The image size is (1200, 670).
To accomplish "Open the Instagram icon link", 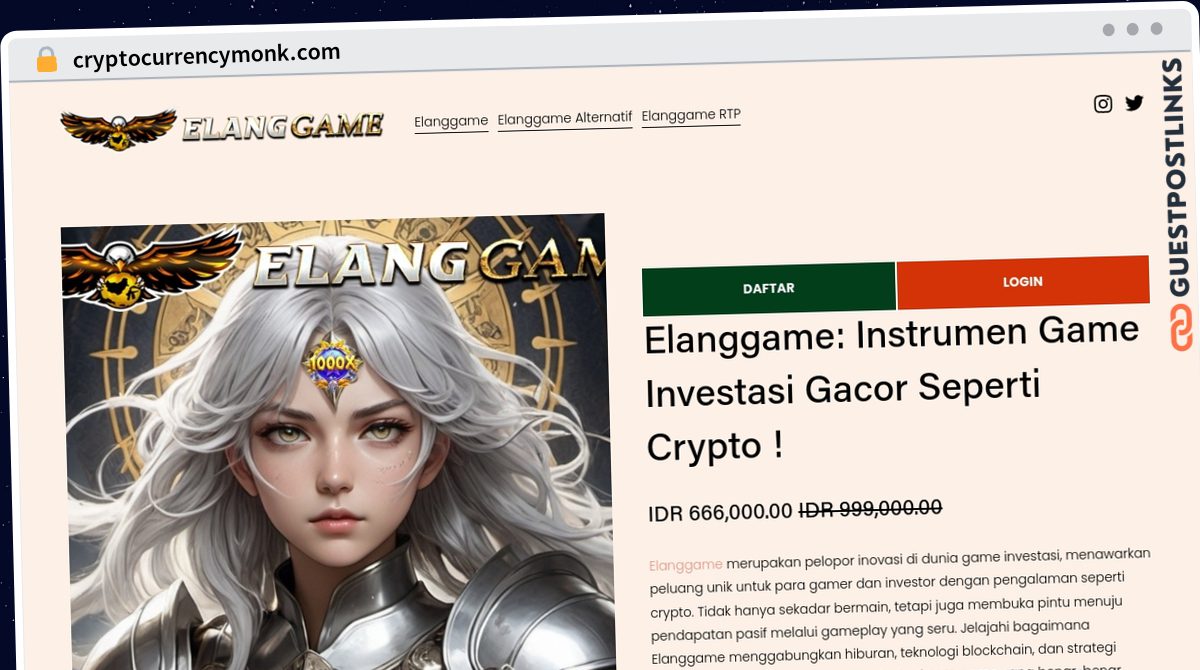I will click(x=1103, y=104).
